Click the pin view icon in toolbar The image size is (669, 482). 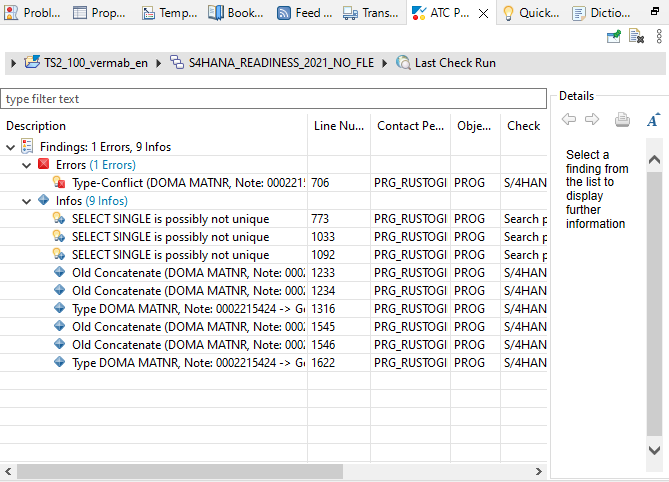click(x=614, y=37)
